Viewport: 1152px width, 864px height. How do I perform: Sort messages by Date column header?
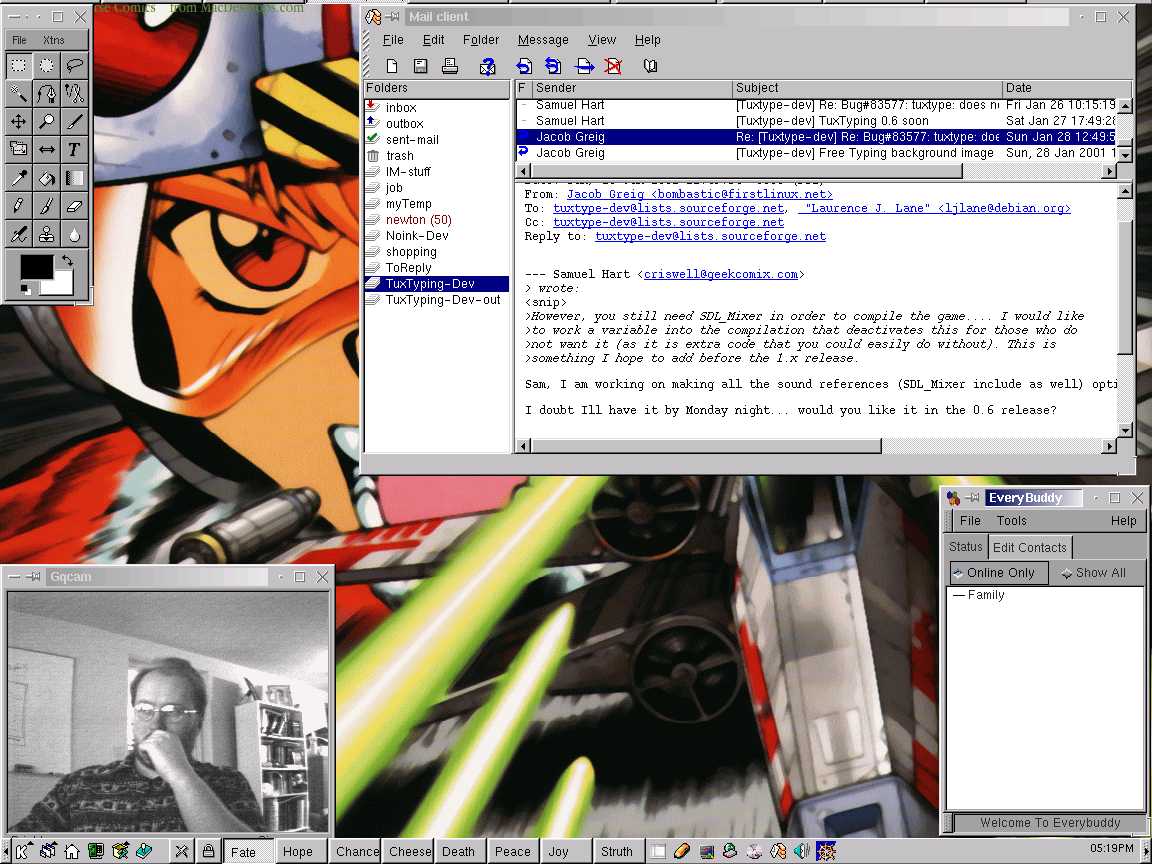pos(1067,87)
